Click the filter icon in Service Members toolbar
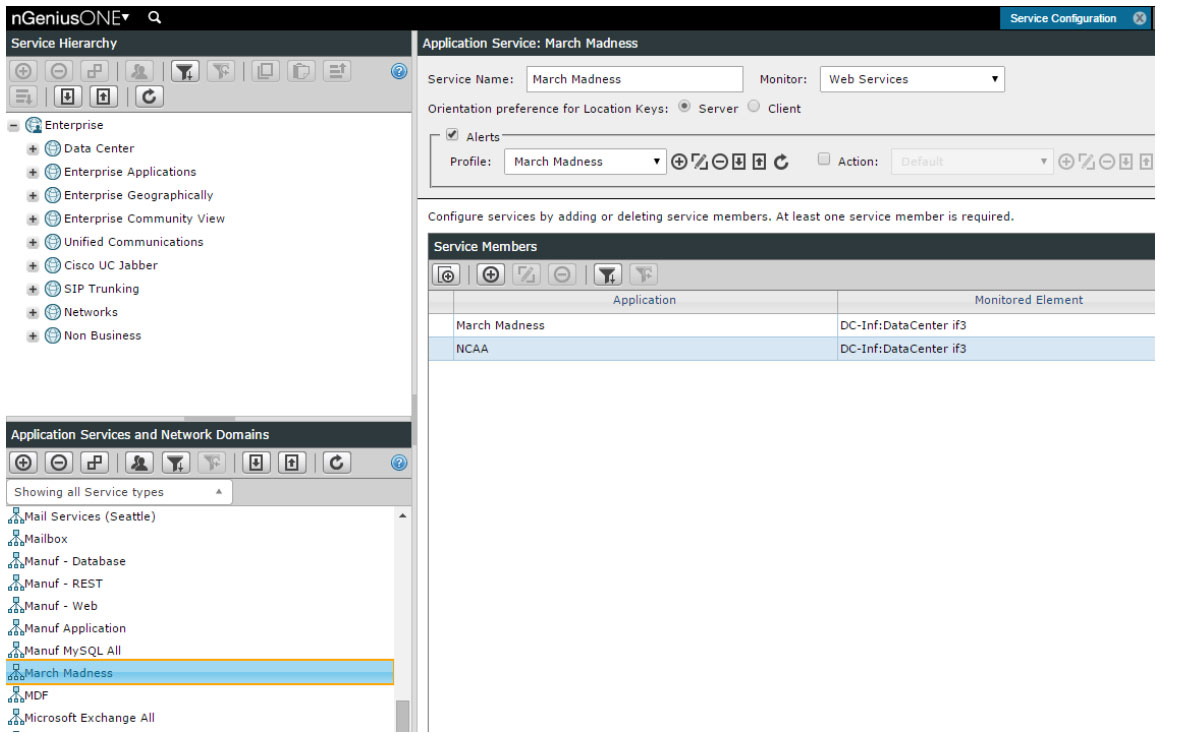The image size is (1178, 756). [608, 275]
